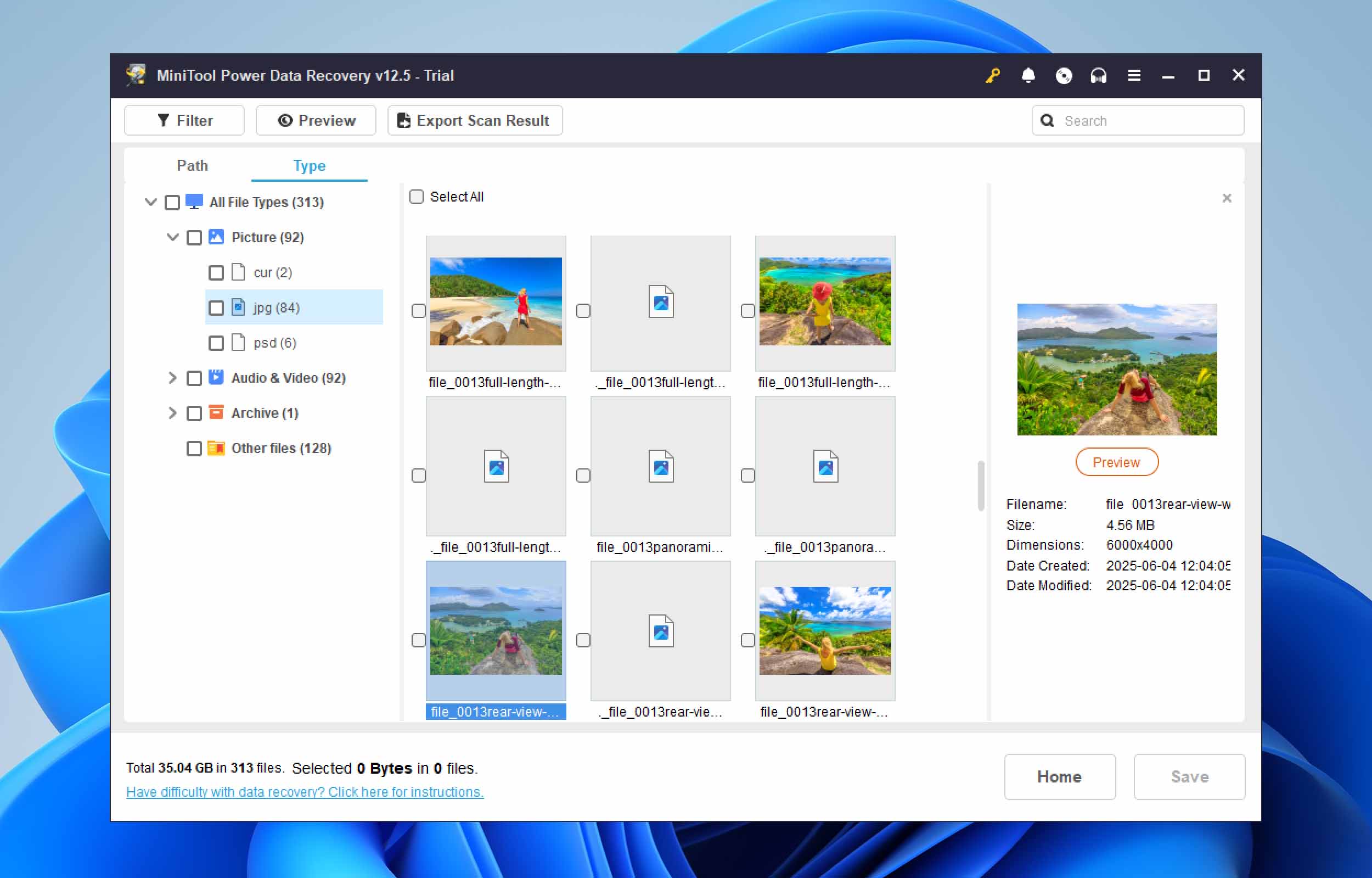Click the highlighted file_0013rear-view-... filename label
The height and width of the screenshot is (878, 1372).
click(496, 712)
